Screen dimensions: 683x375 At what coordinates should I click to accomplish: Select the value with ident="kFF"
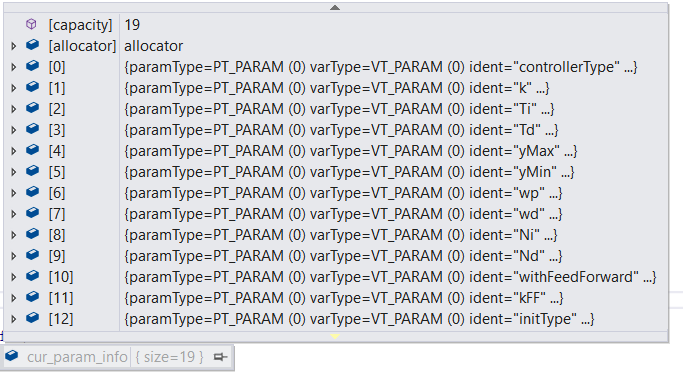(344, 298)
